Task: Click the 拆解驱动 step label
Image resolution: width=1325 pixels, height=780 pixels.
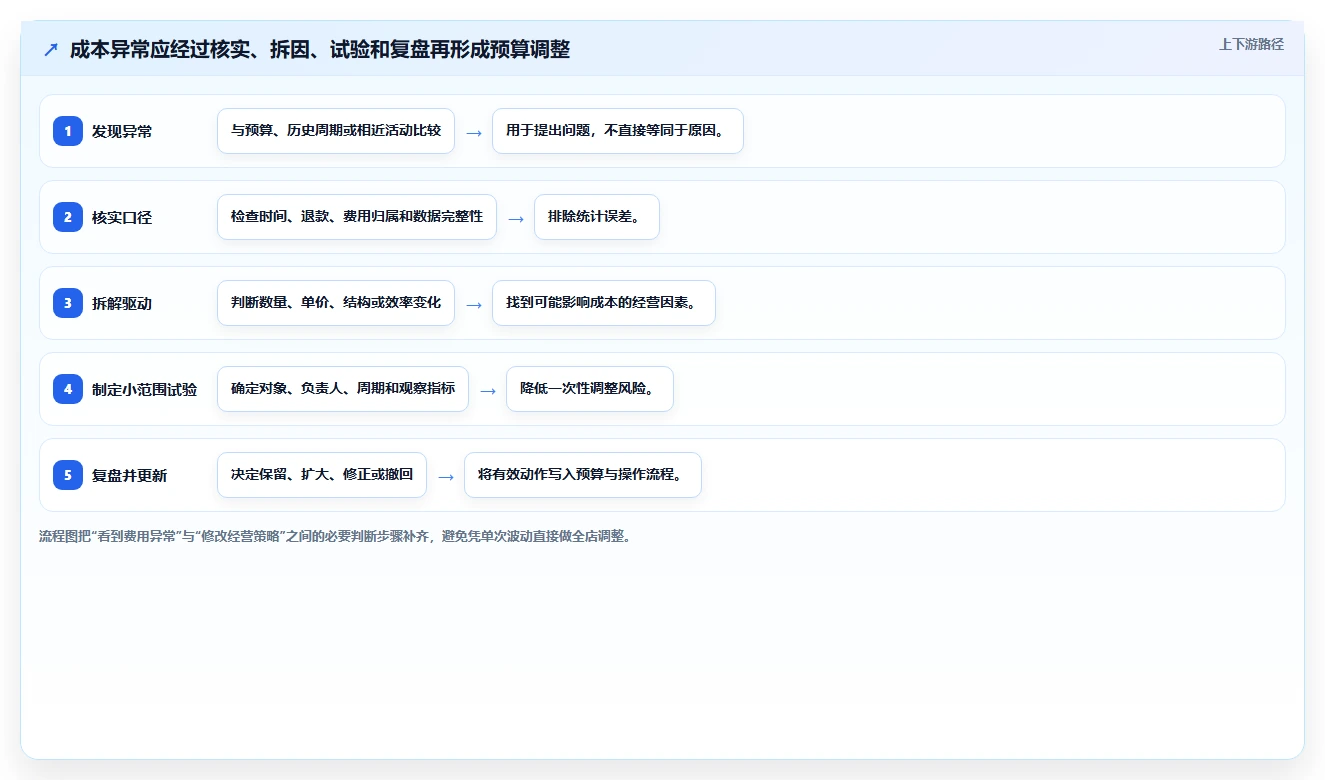Action: click(122, 303)
